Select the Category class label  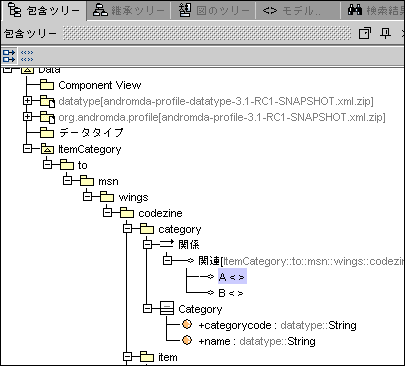point(200,309)
